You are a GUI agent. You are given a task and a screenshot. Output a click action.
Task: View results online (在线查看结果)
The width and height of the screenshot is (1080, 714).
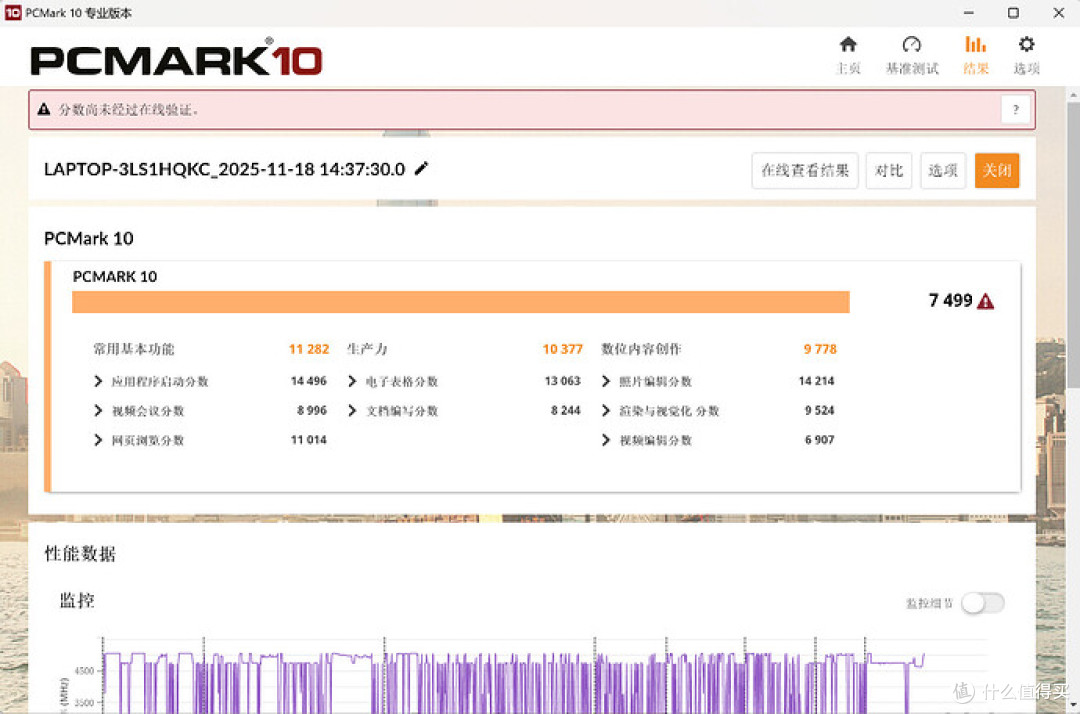click(804, 171)
